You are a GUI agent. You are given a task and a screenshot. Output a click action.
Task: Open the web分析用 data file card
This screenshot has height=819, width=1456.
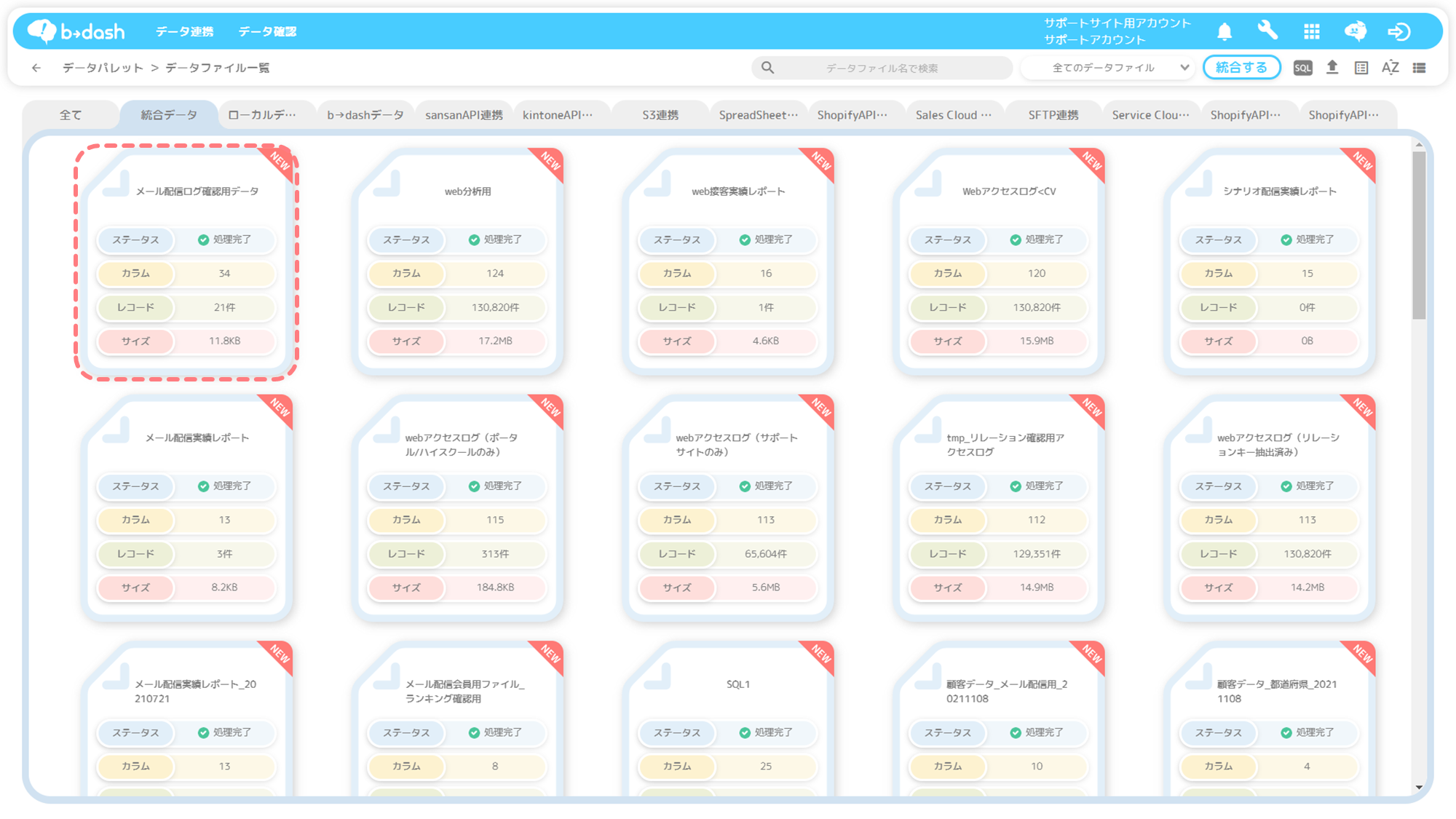click(x=457, y=262)
